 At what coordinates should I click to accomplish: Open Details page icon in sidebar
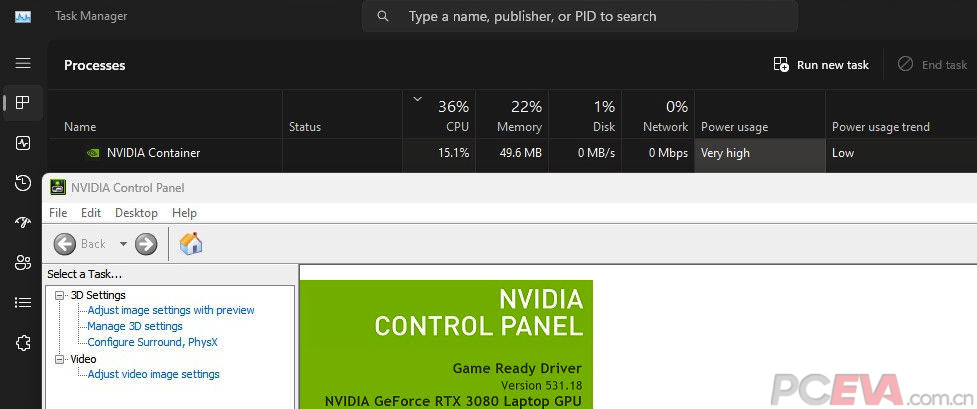tap(23, 302)
